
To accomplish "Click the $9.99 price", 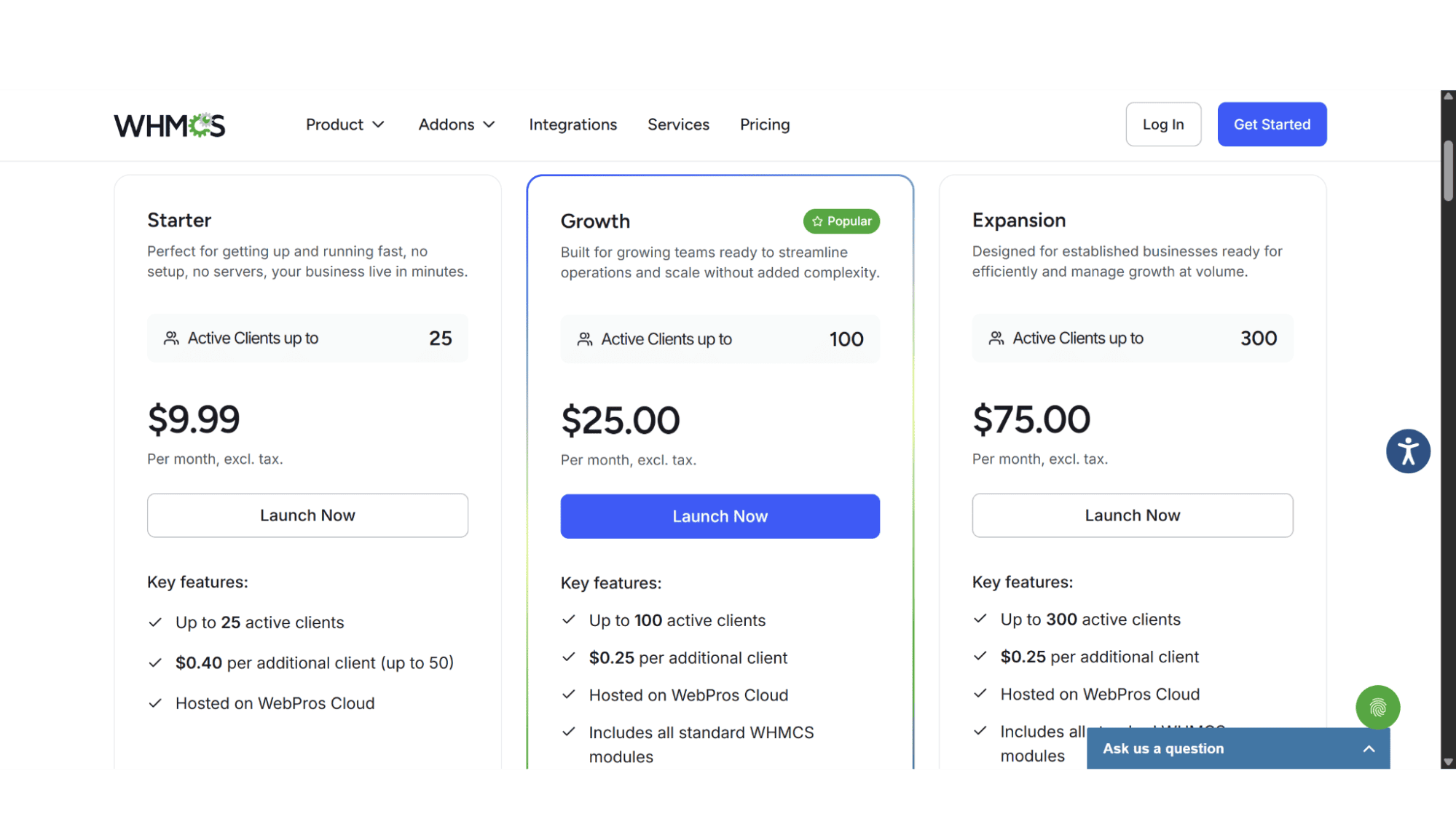I will [194, 419].
